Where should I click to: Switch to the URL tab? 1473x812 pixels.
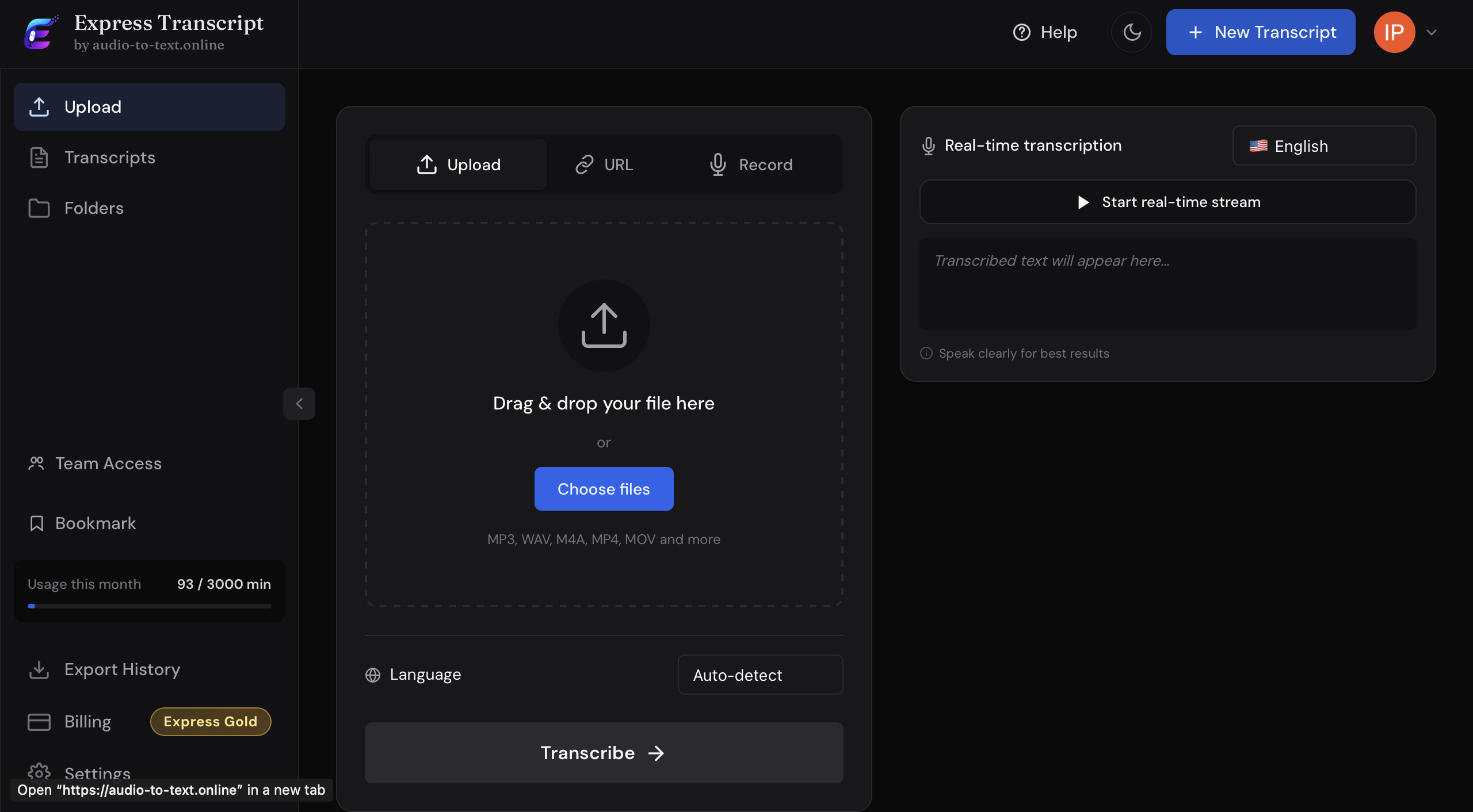[x=604, y=165]
